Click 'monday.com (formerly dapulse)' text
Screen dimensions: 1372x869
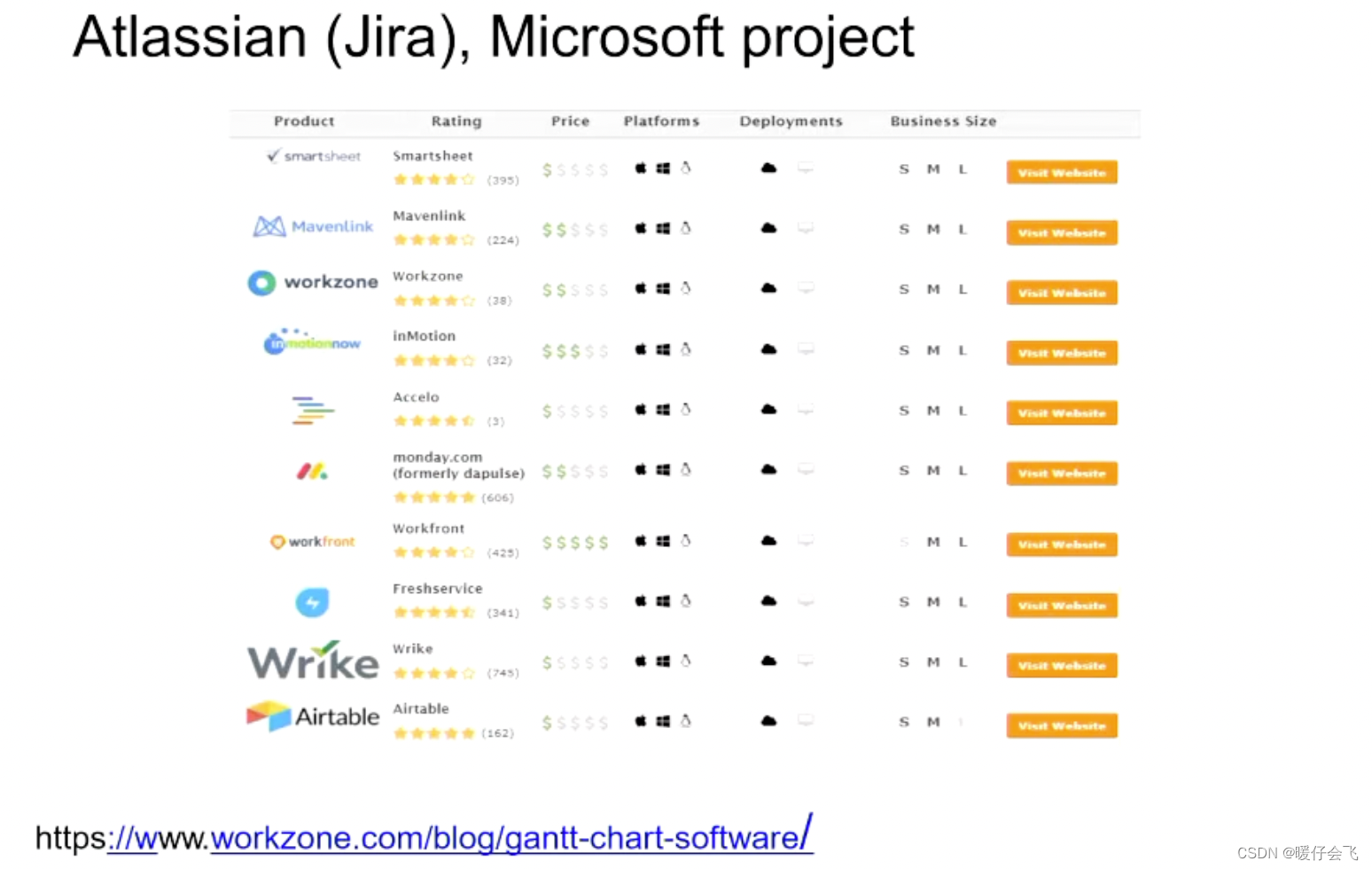pyautogui.click(x=459, y=466)
